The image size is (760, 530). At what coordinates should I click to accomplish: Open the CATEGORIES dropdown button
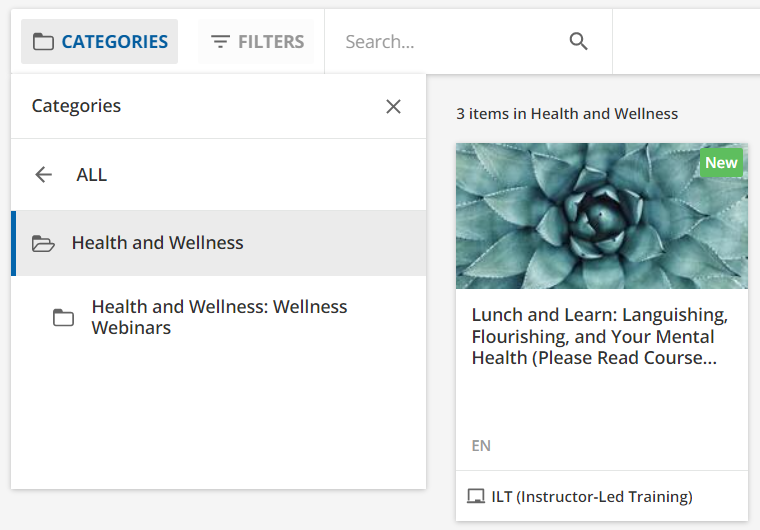click(99, 42)
